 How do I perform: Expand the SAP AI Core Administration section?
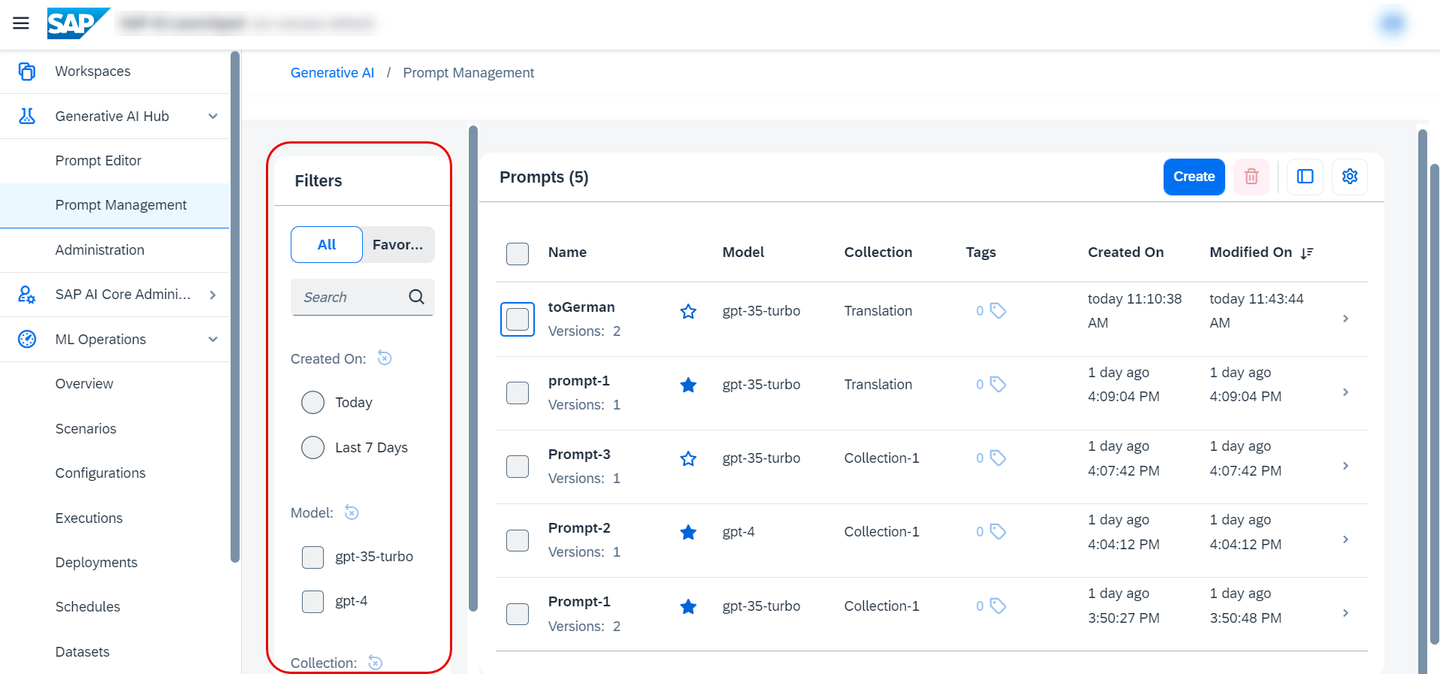(x=213, y=294)
